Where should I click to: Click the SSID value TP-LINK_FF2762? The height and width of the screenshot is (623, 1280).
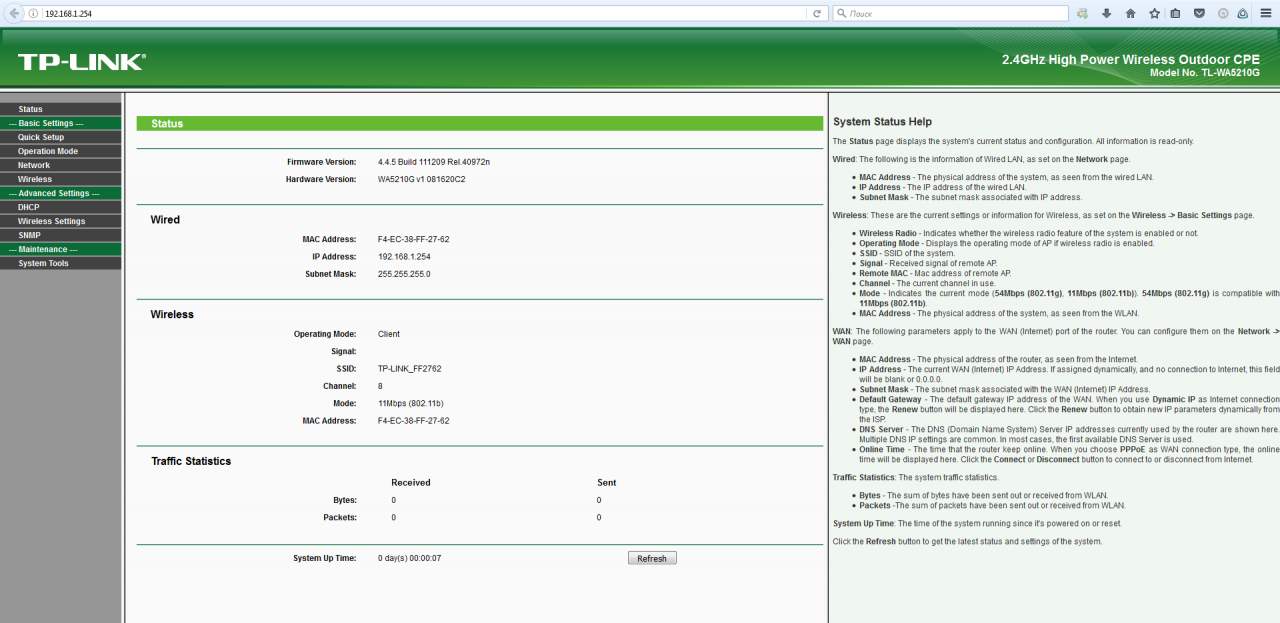coord(409,368)
